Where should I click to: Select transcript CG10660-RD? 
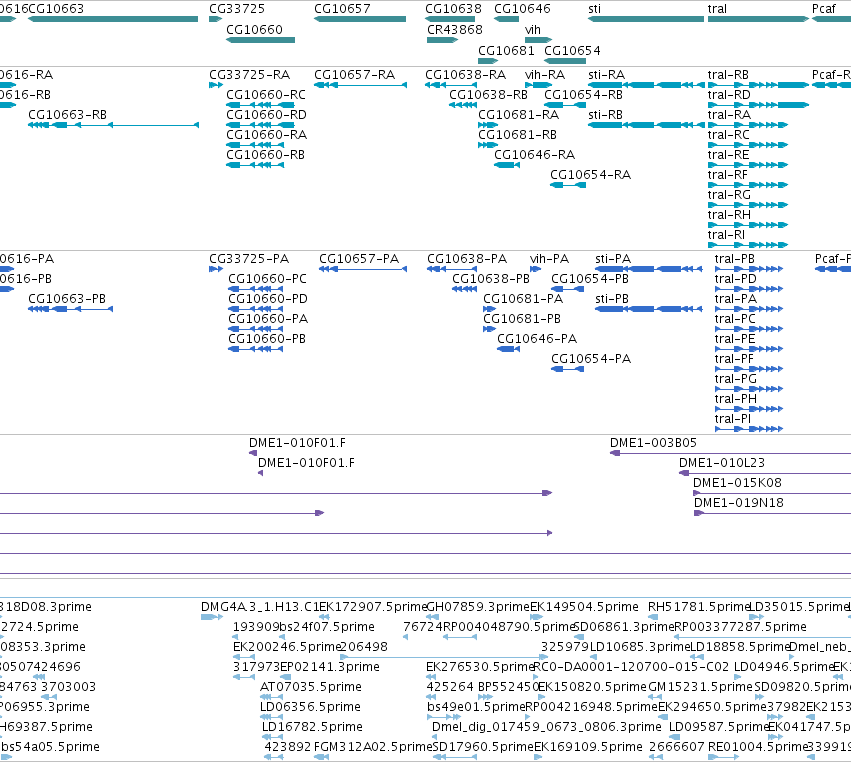point(261,125)
